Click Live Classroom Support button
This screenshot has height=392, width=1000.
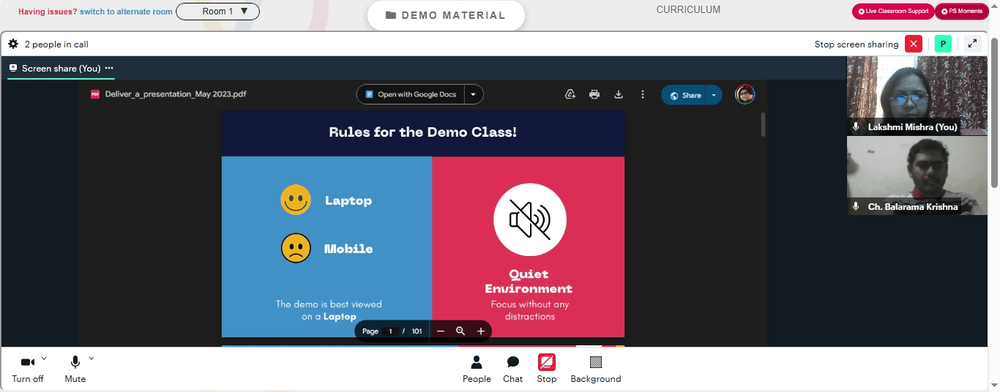893,11
